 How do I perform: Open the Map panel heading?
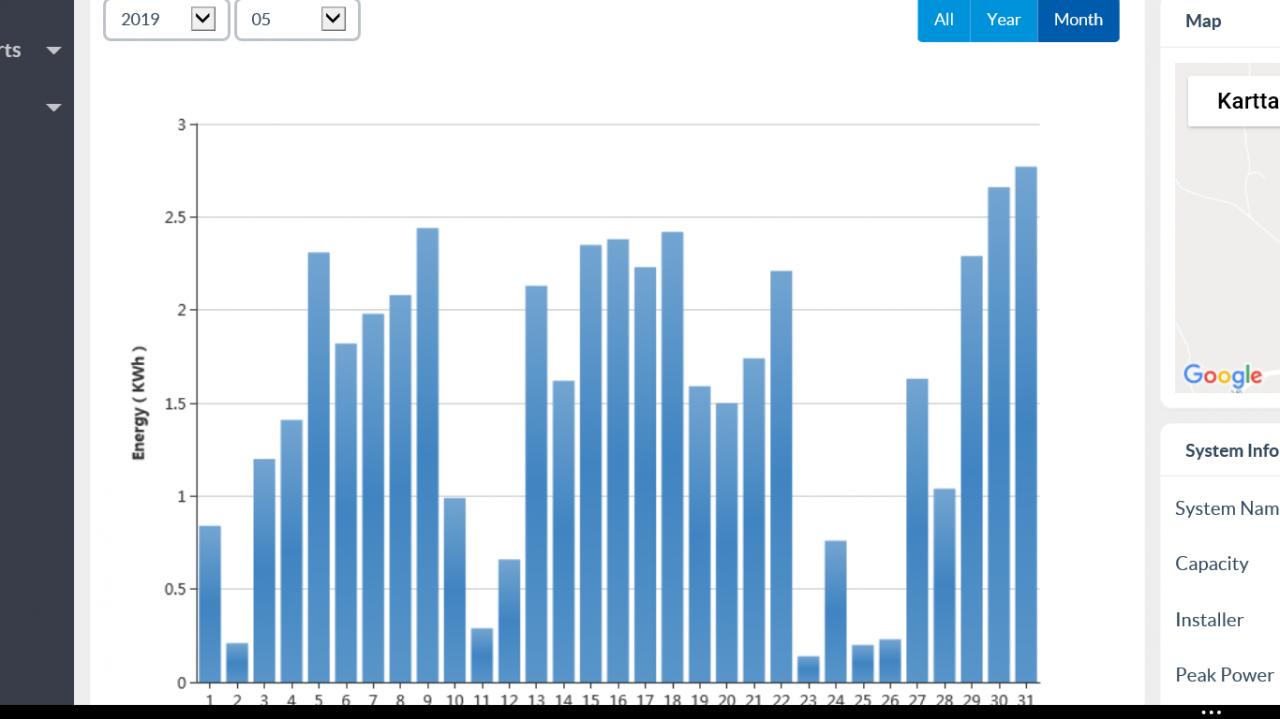tap(1203, 21)
